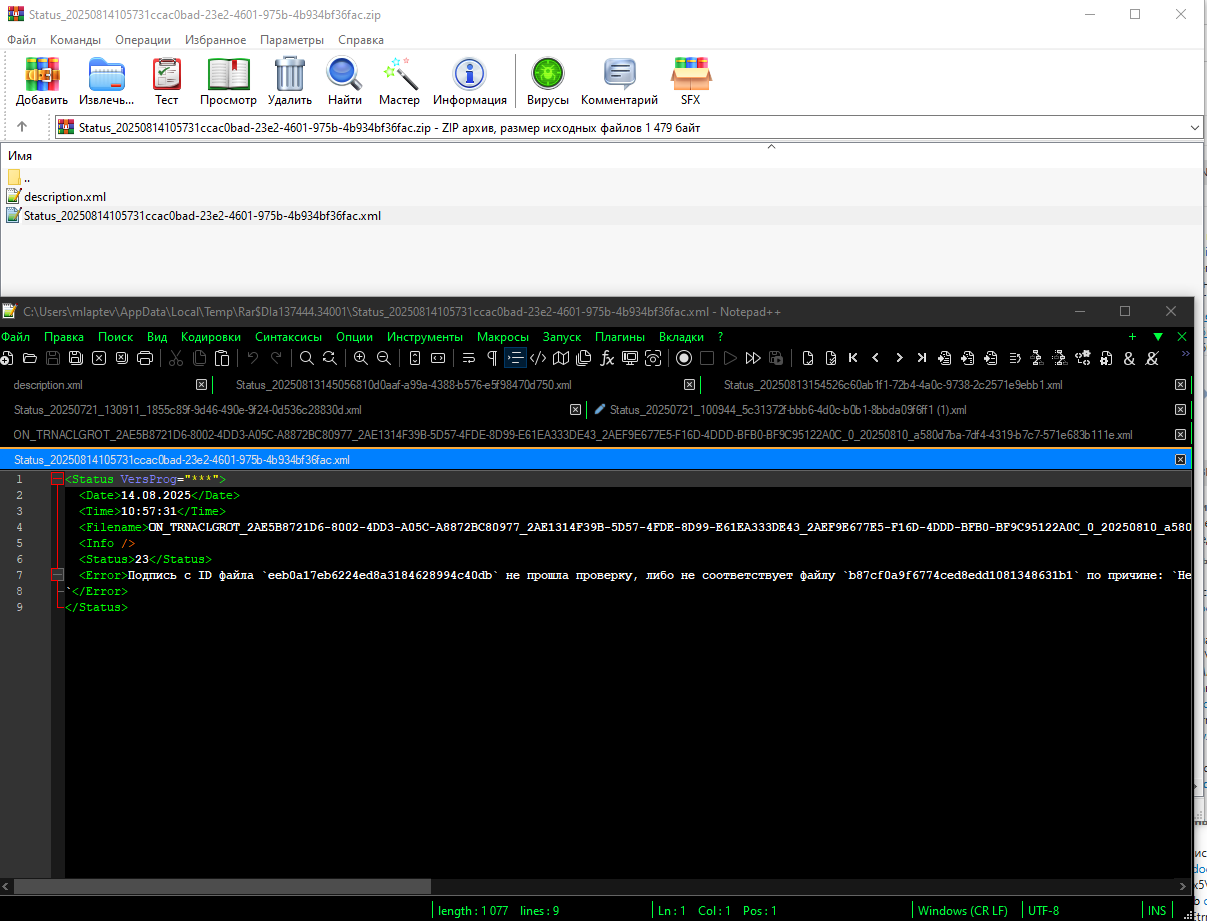Open the Кодировки menu in Notepad++

[211, 337]
